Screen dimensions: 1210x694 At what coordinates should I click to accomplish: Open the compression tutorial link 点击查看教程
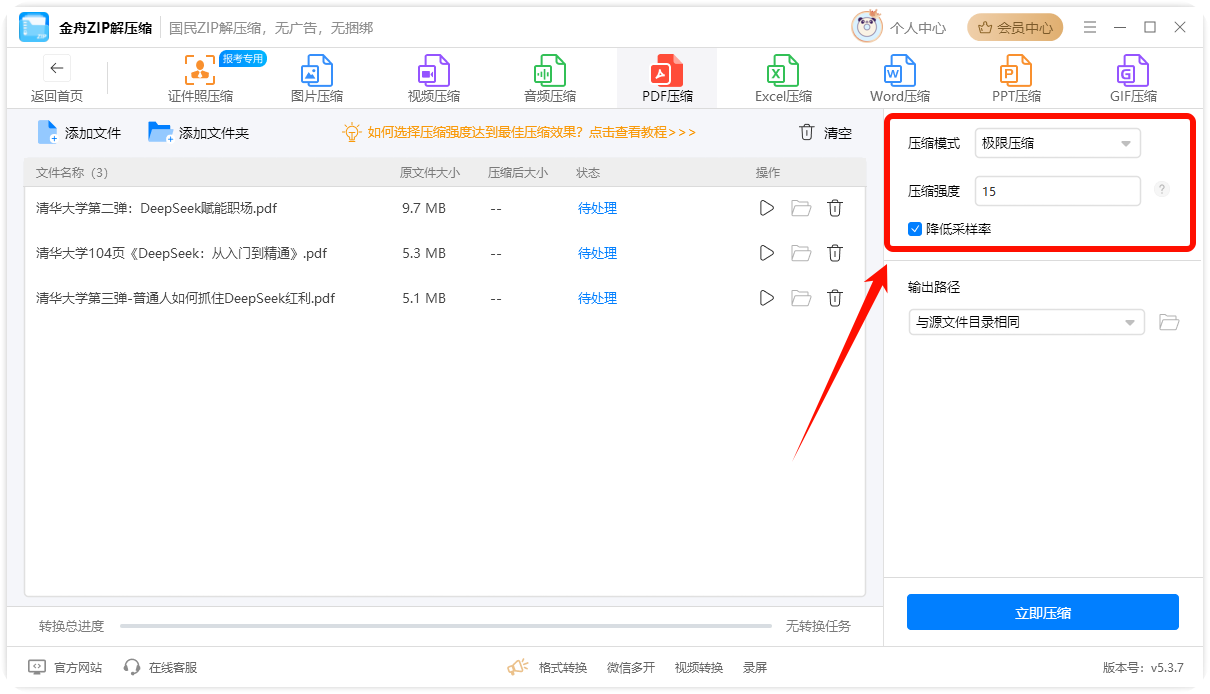[x=642, y=132]
